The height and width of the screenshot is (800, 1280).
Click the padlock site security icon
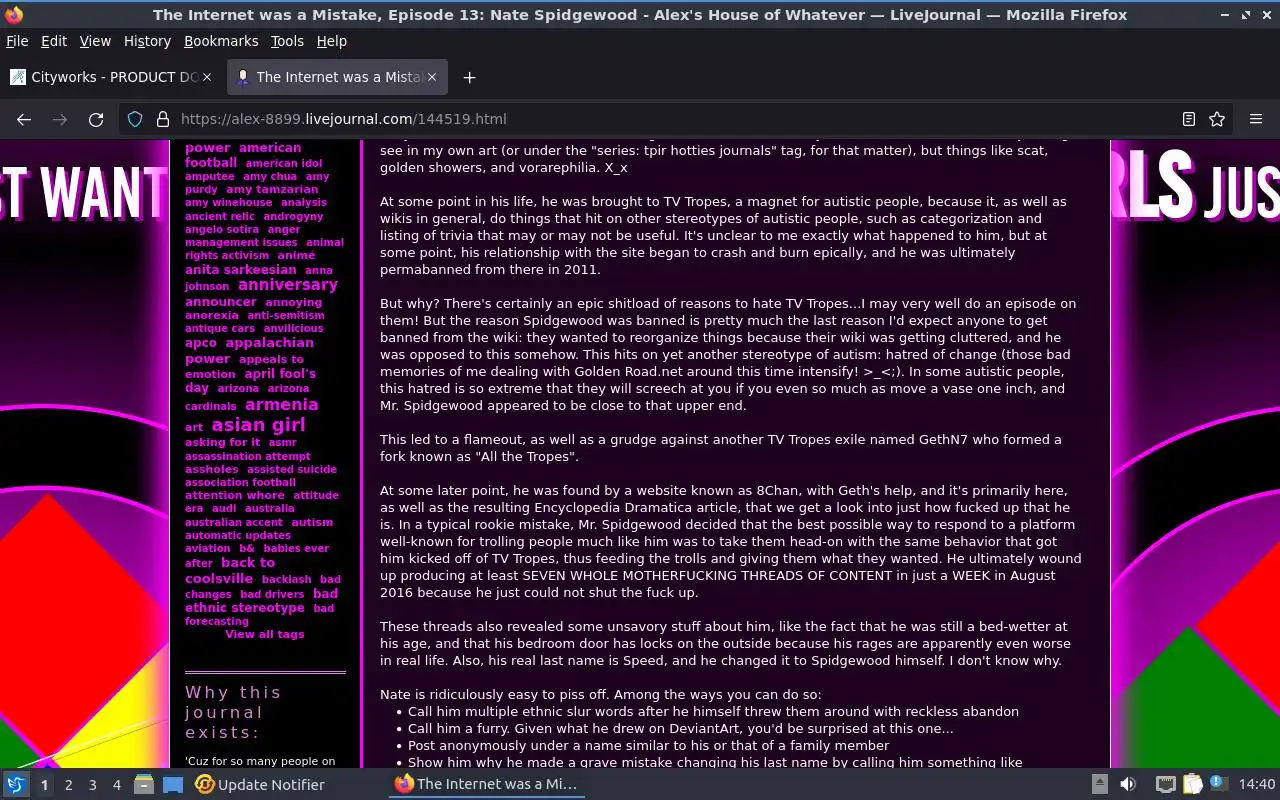tap(163, 119)
